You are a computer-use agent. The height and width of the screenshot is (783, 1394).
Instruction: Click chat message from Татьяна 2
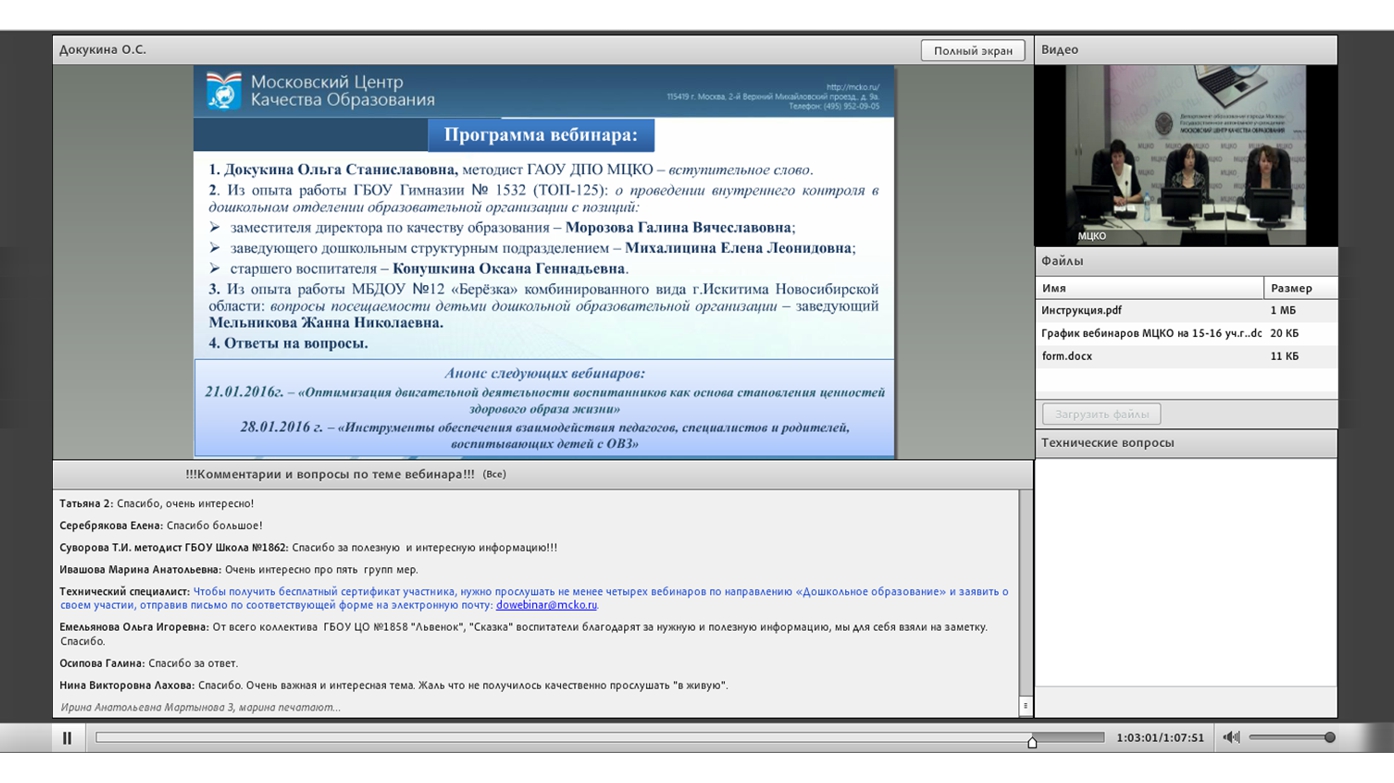coord(157,504)
